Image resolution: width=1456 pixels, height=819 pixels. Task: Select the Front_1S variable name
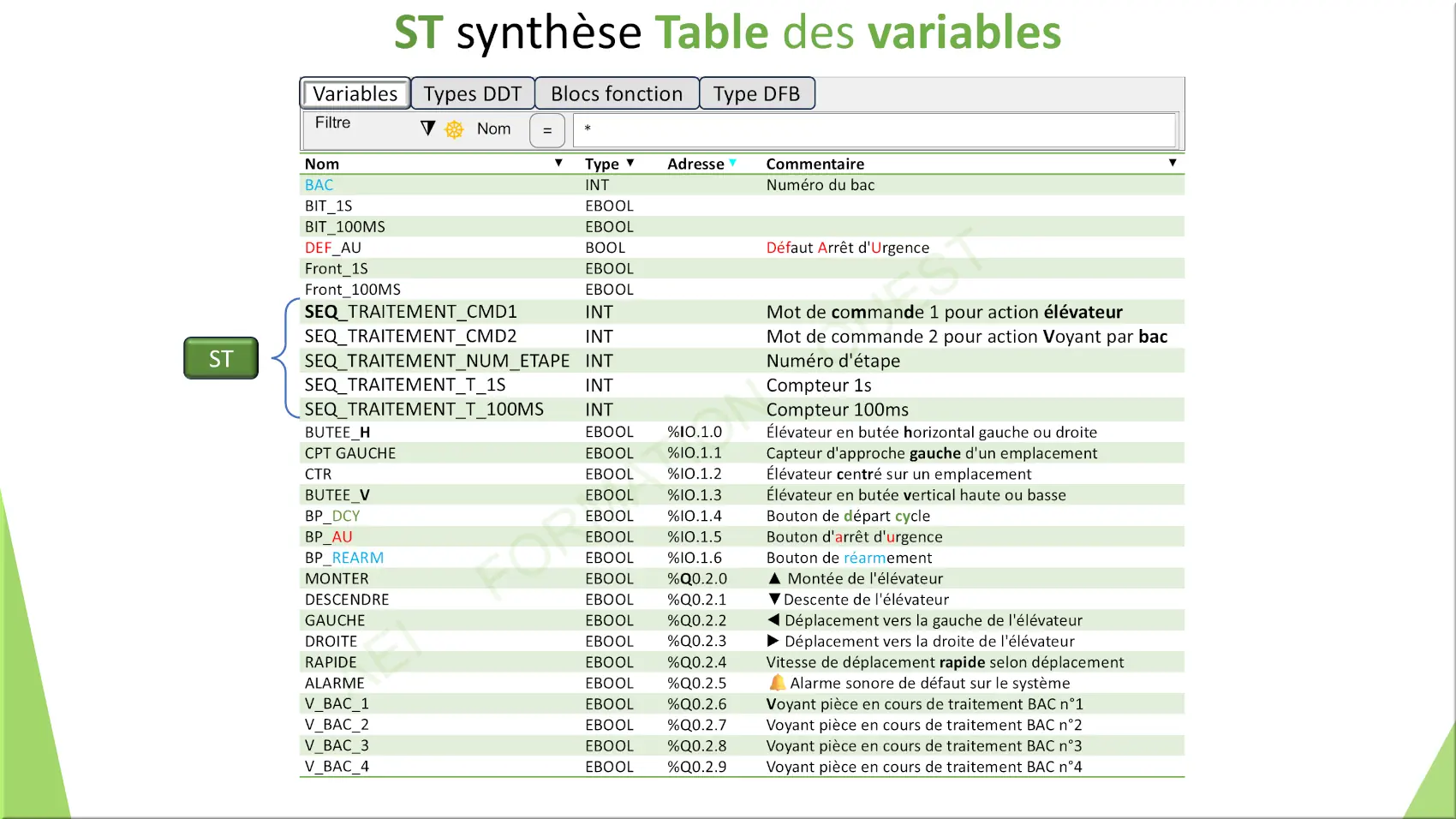[x=337, y=269]
